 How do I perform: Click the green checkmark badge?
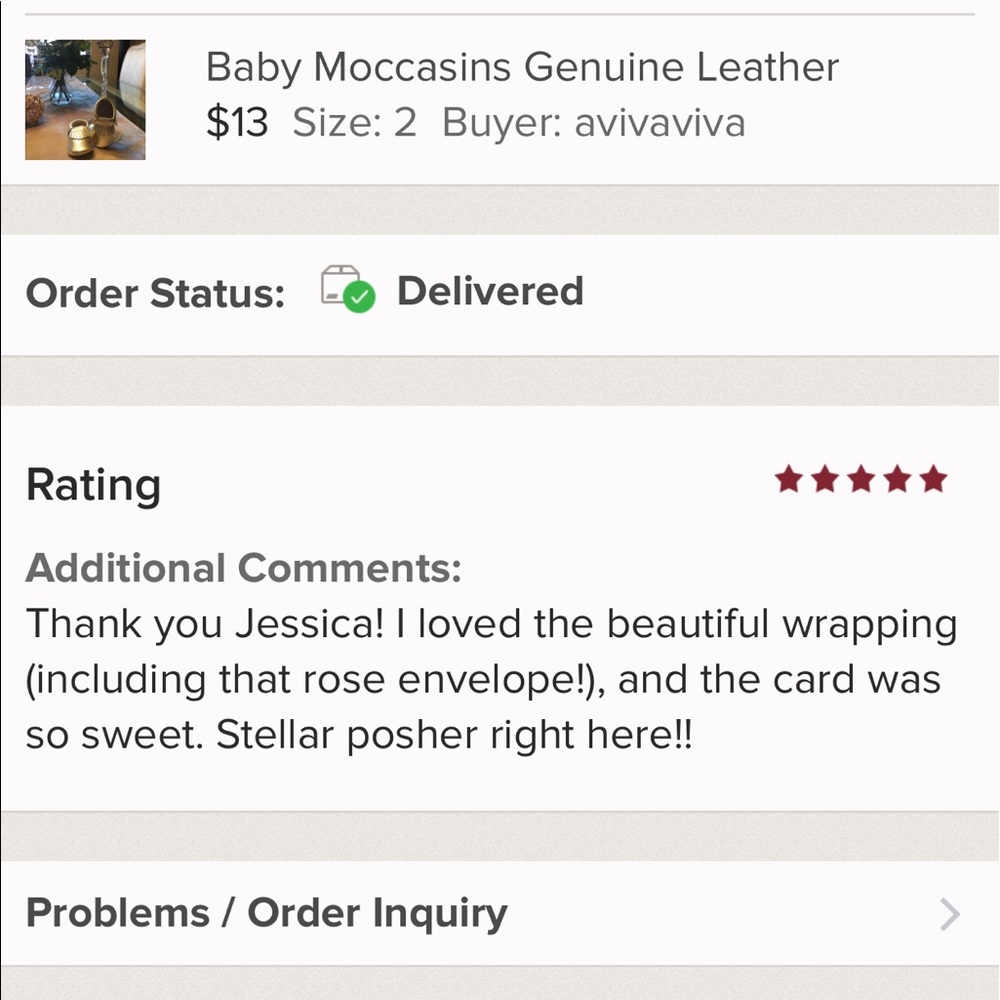coord(360,297)
